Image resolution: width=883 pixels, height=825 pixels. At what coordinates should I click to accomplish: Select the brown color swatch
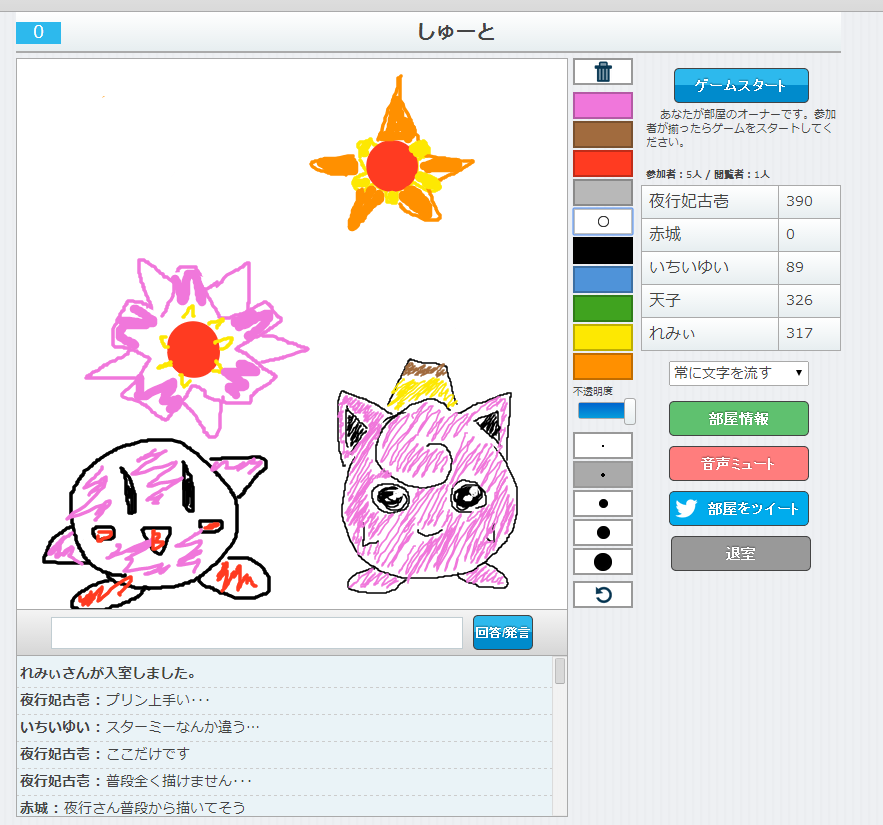(603, 135)
